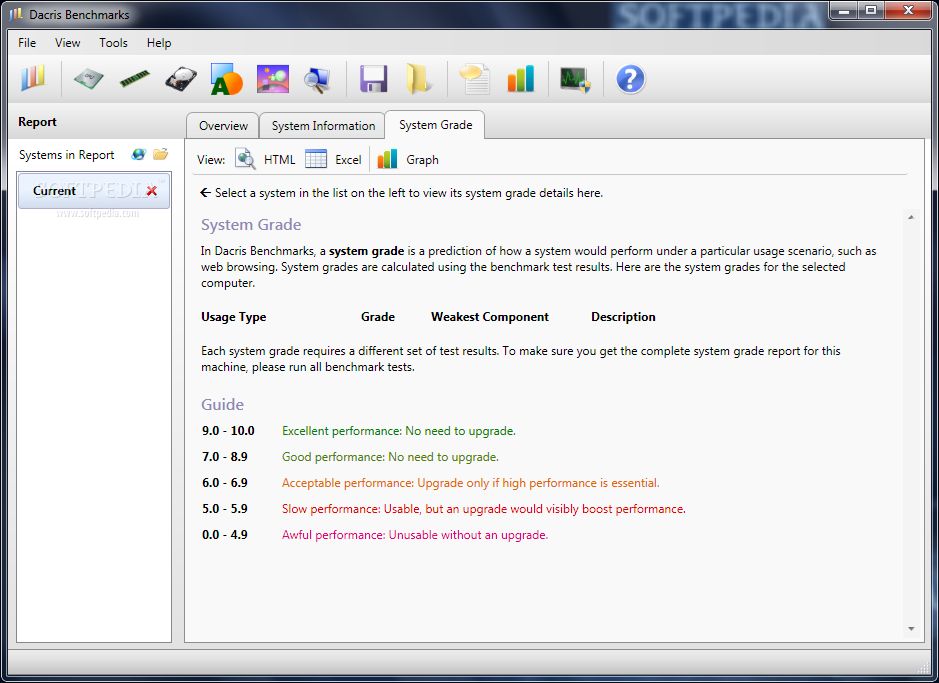The width and height of the screenshot is (939, 683).
Task: Click the document with speech bubble icon
Action: 475,79
